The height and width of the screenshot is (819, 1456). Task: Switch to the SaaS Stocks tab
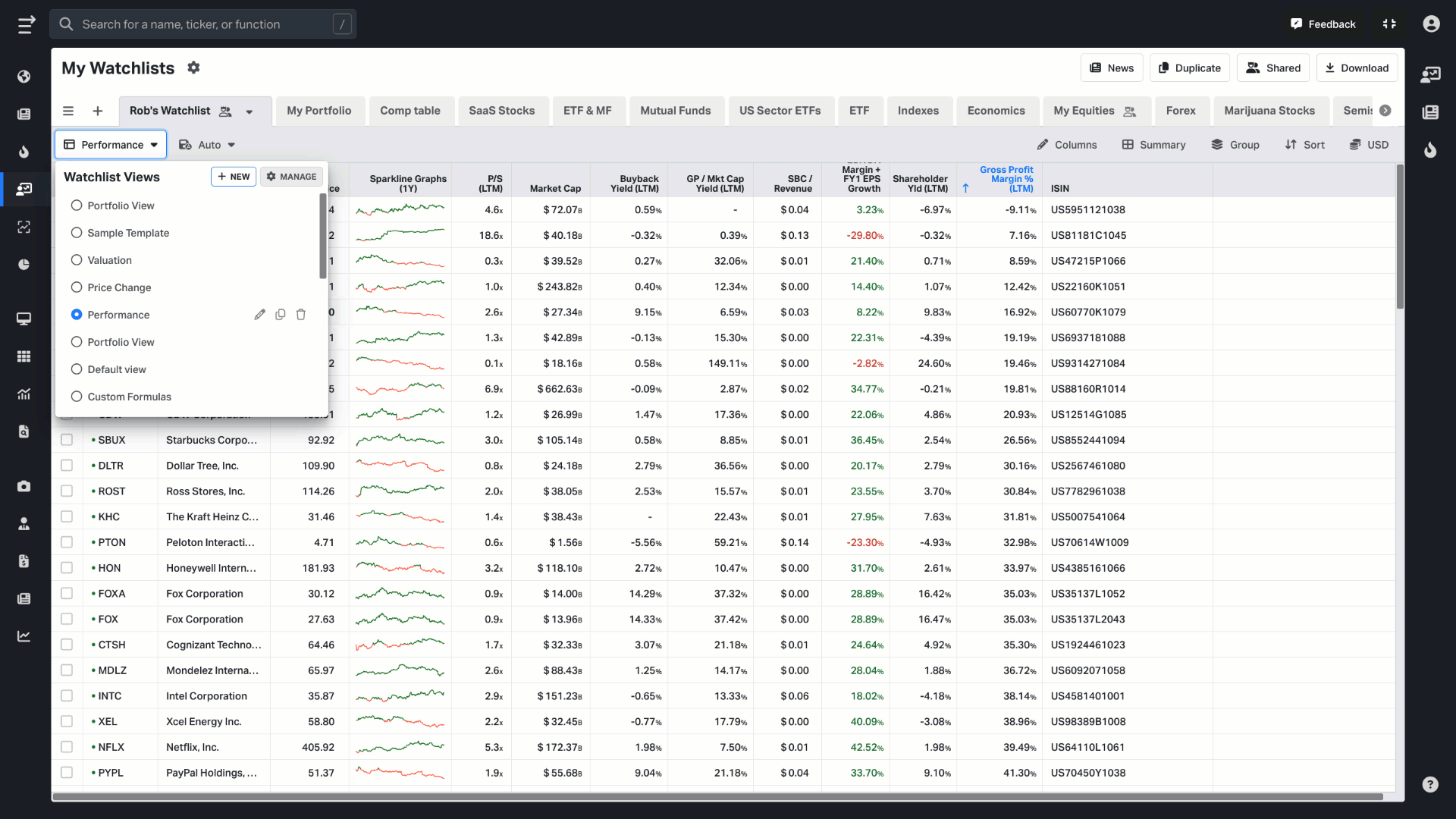point(502,111)
